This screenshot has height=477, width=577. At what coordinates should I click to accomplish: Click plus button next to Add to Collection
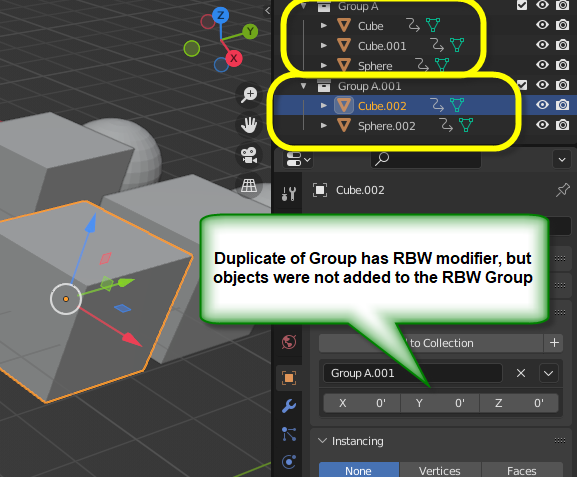pos(554,343)
